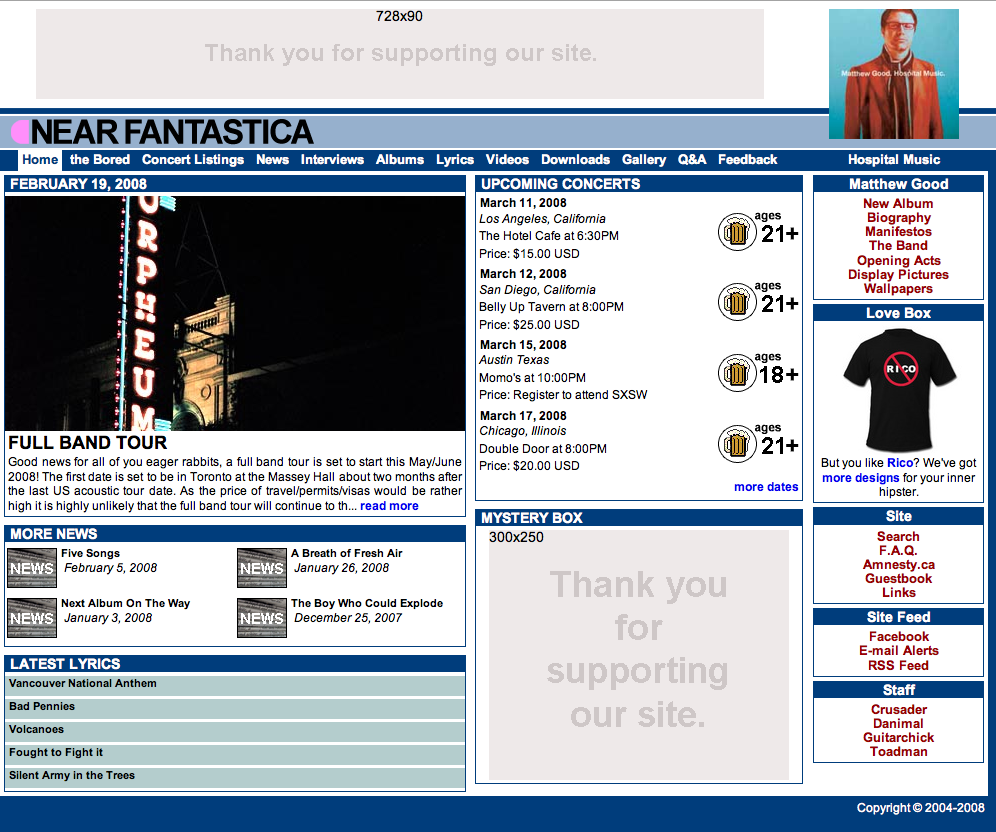Open staff member Guitarchick's link
The image size is (996, 832).
(898, 737)
